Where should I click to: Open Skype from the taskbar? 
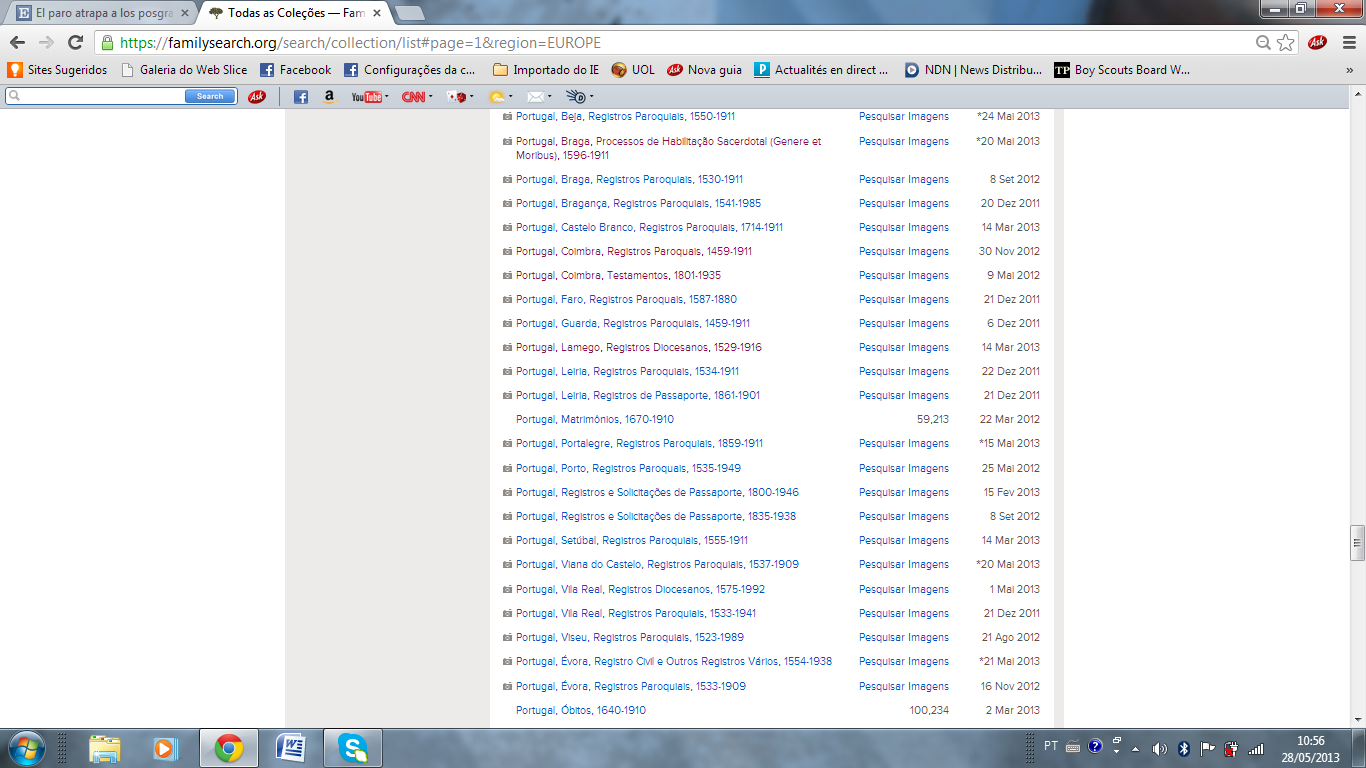(352, 747)
